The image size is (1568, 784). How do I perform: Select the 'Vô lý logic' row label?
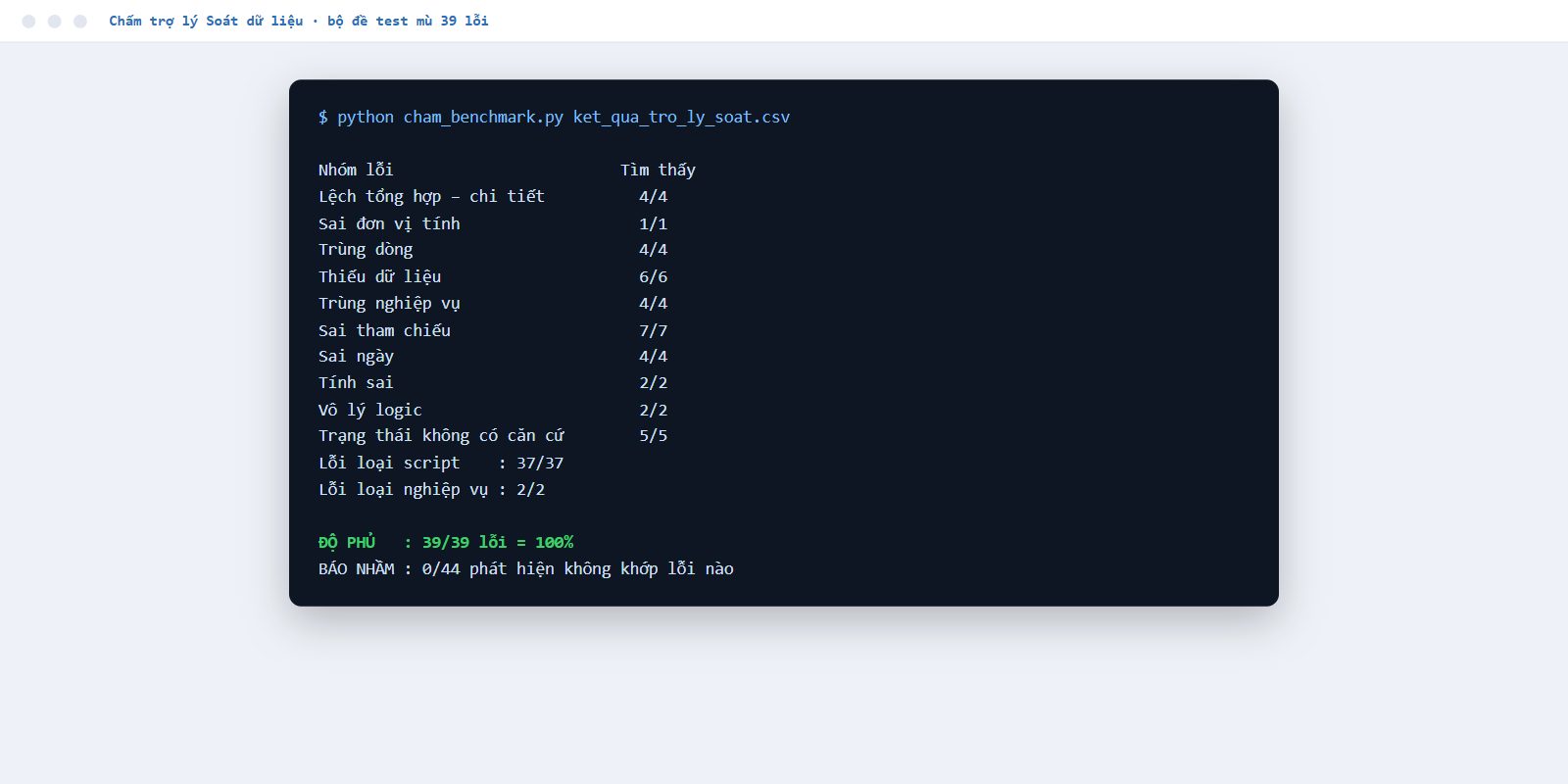370,410
